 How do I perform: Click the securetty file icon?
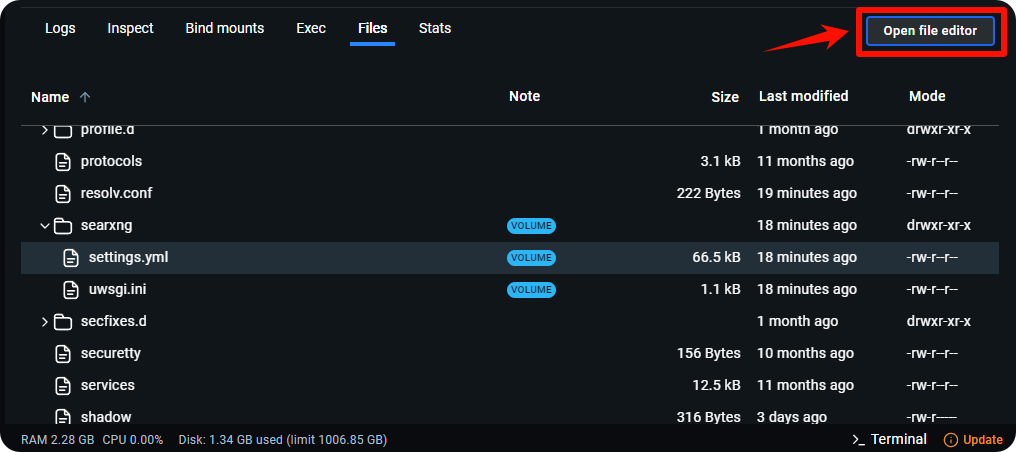[x=63, y=353]
